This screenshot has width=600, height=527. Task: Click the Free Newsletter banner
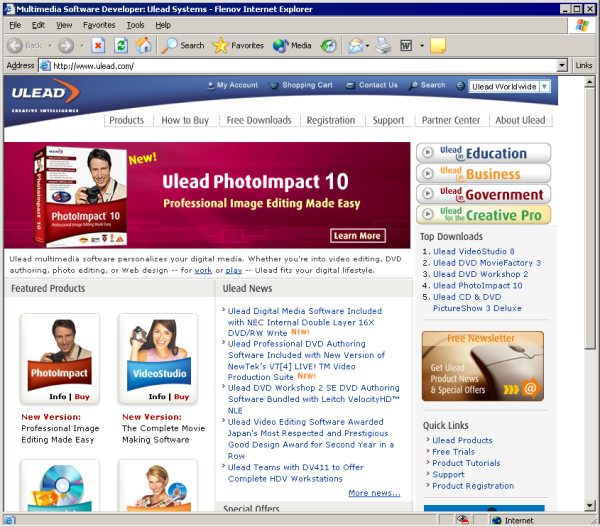pos(483,366)
